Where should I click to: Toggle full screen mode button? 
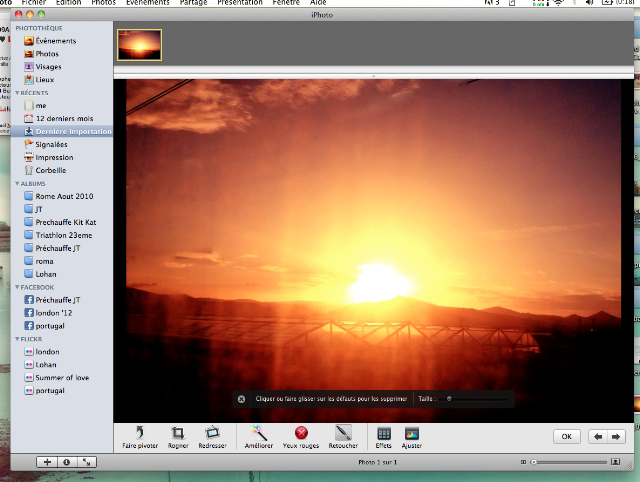pos(87,462)
